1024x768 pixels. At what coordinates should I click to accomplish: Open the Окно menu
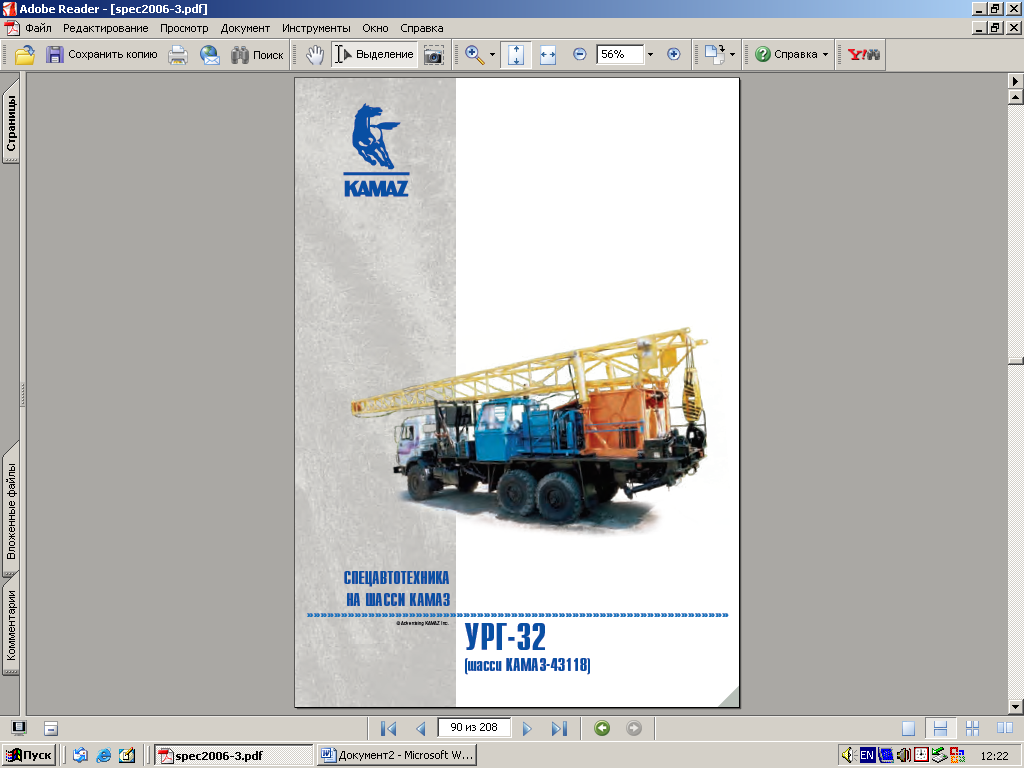coord(376,28)
